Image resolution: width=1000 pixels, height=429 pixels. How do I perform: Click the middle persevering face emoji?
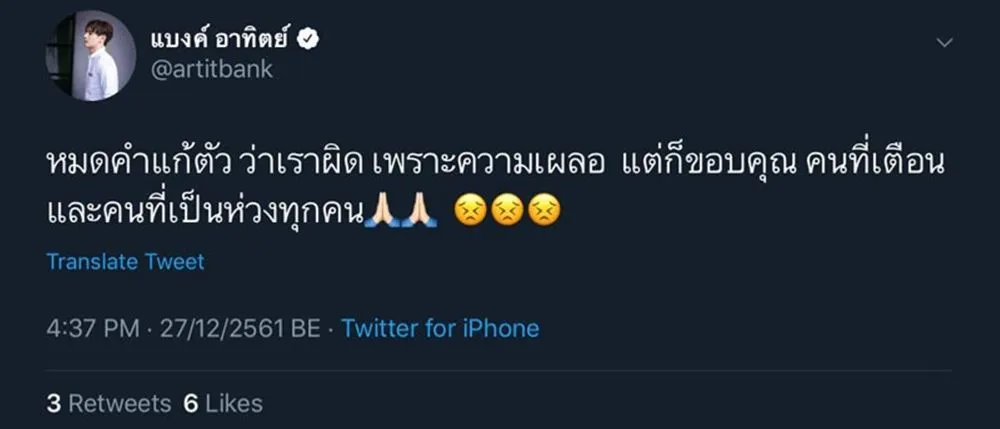coord(506,212)
